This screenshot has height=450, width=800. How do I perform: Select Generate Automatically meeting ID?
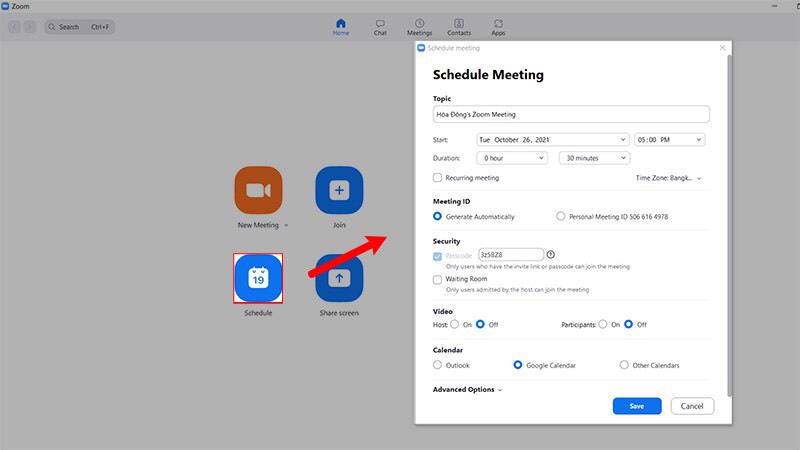[437, 216]
